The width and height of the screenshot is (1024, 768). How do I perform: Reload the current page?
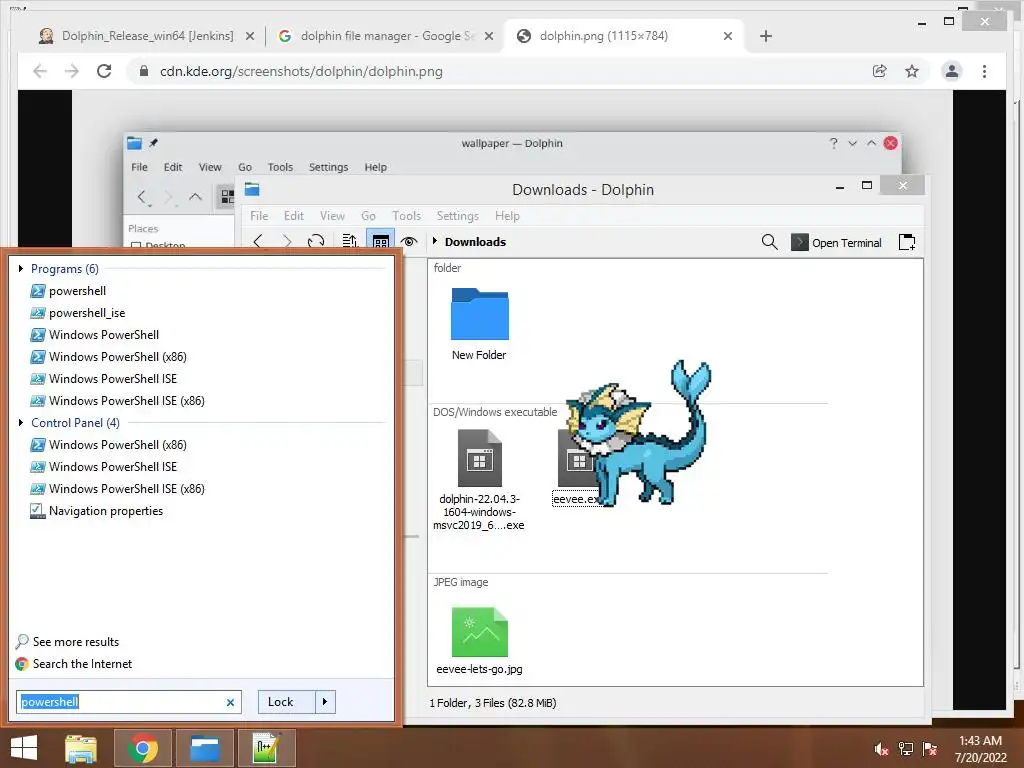(104, 71)
